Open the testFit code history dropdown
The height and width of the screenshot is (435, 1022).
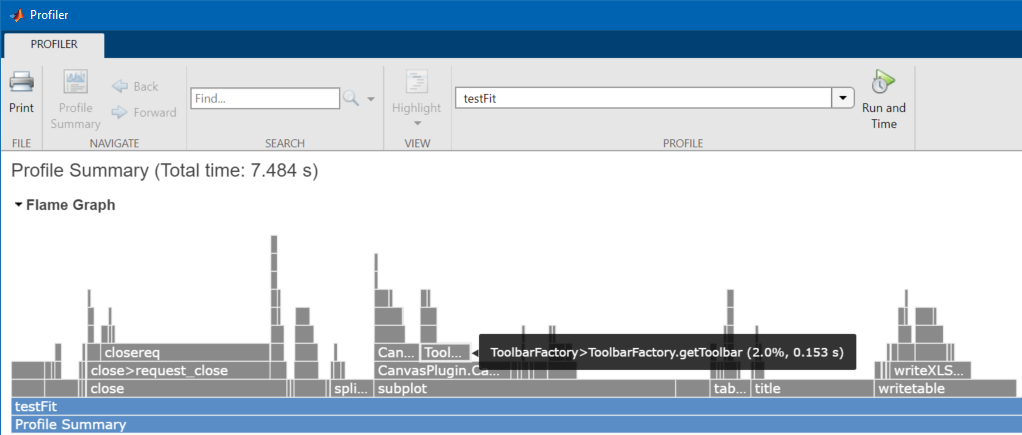tap(843, 98)
